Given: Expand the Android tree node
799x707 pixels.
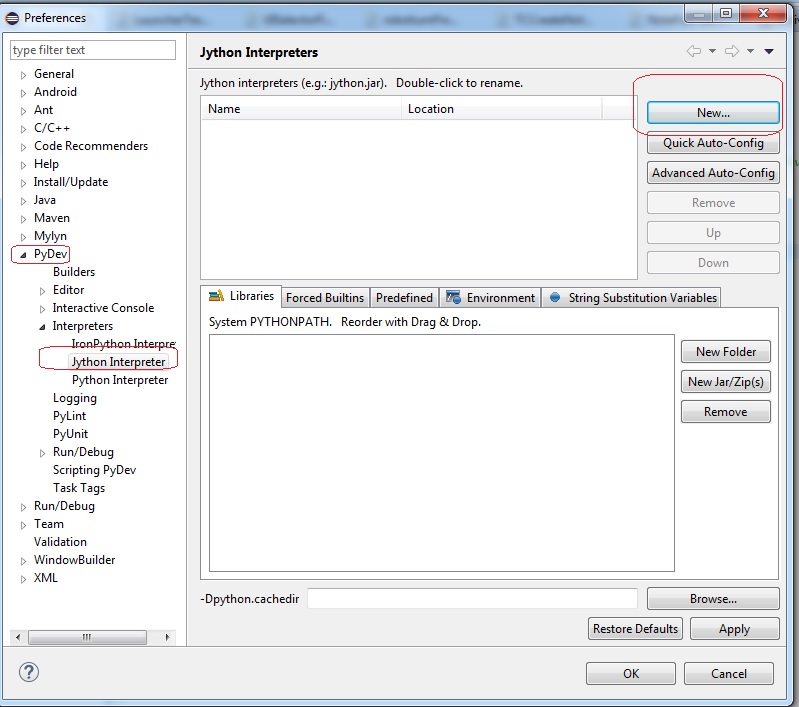Looking at the screenshot, I should tap(23, 93).
